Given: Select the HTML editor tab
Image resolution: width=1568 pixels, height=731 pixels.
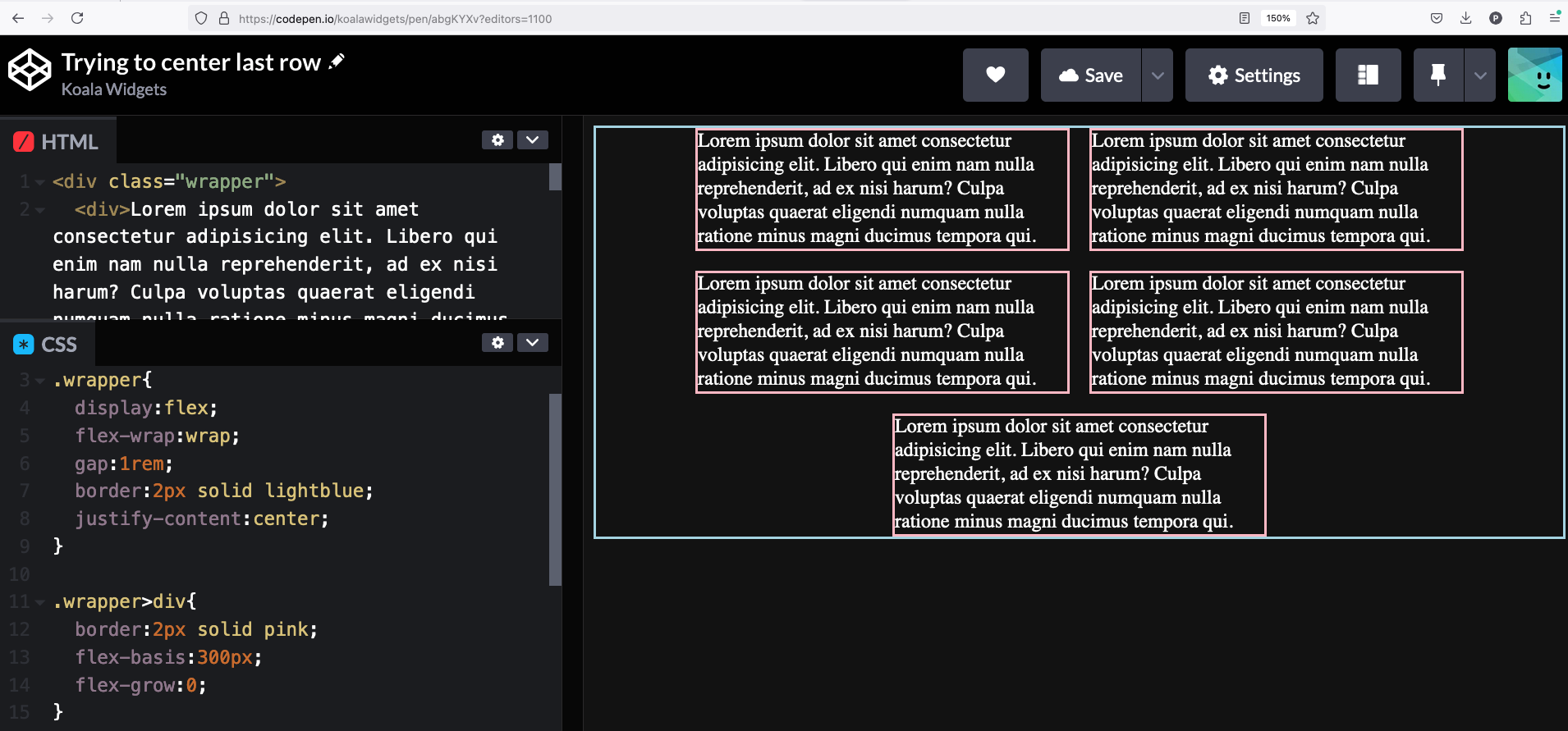Looking at the screenshot, I should pos(57,142).
